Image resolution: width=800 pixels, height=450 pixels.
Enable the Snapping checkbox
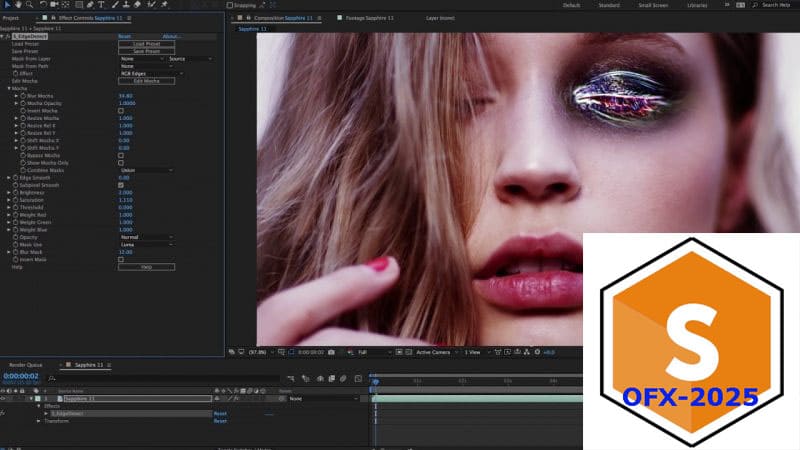[x=230, y=5]
